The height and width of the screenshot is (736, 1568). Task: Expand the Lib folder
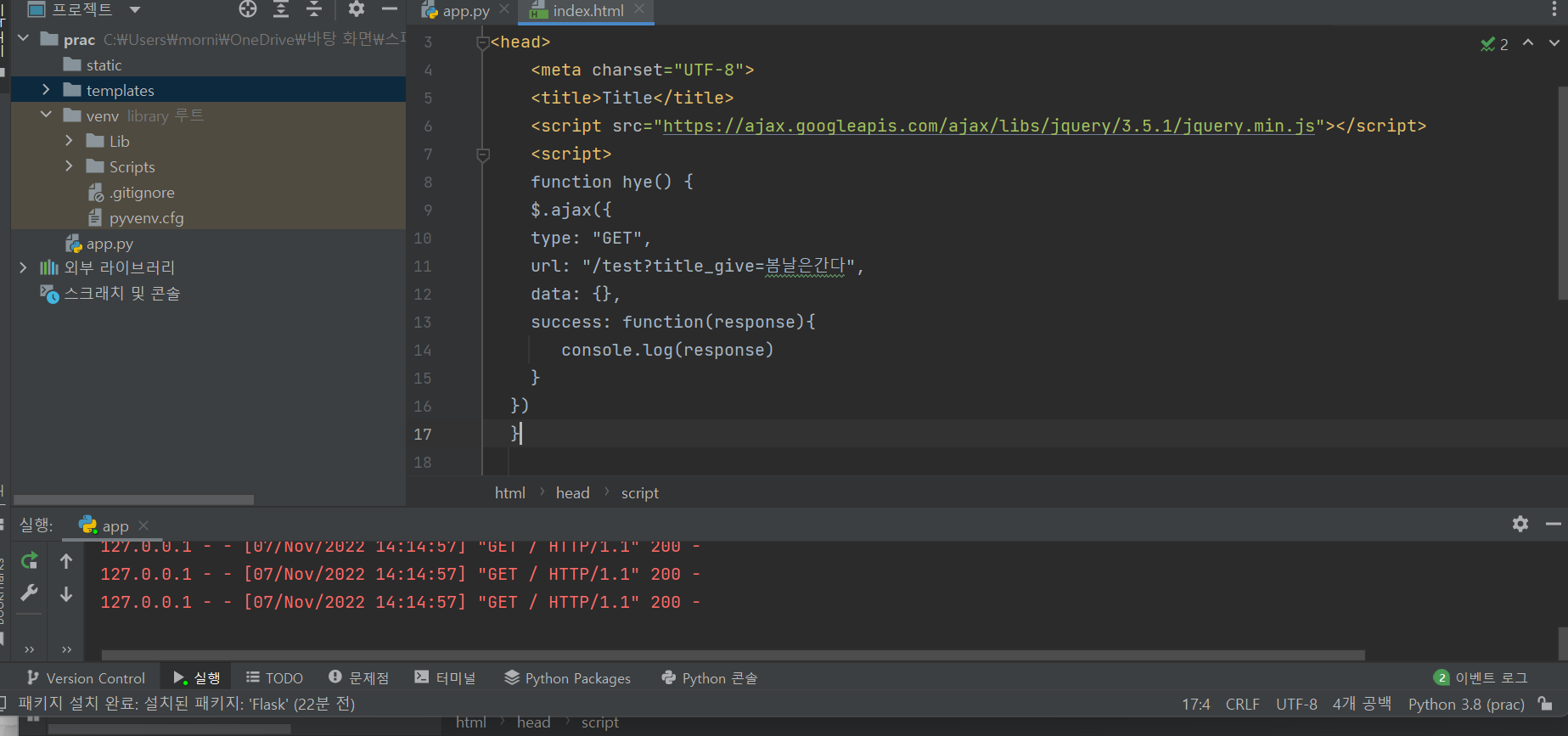[69, 140]
